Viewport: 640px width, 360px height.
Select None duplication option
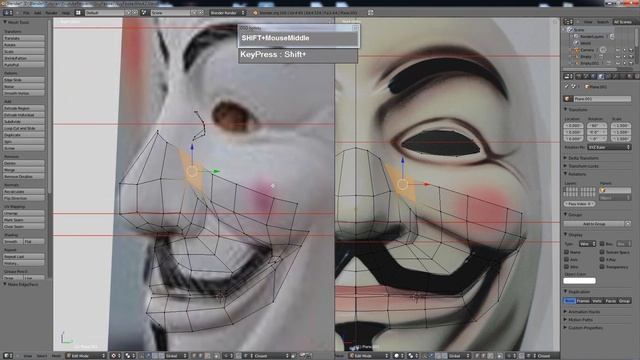click(569, 301)
